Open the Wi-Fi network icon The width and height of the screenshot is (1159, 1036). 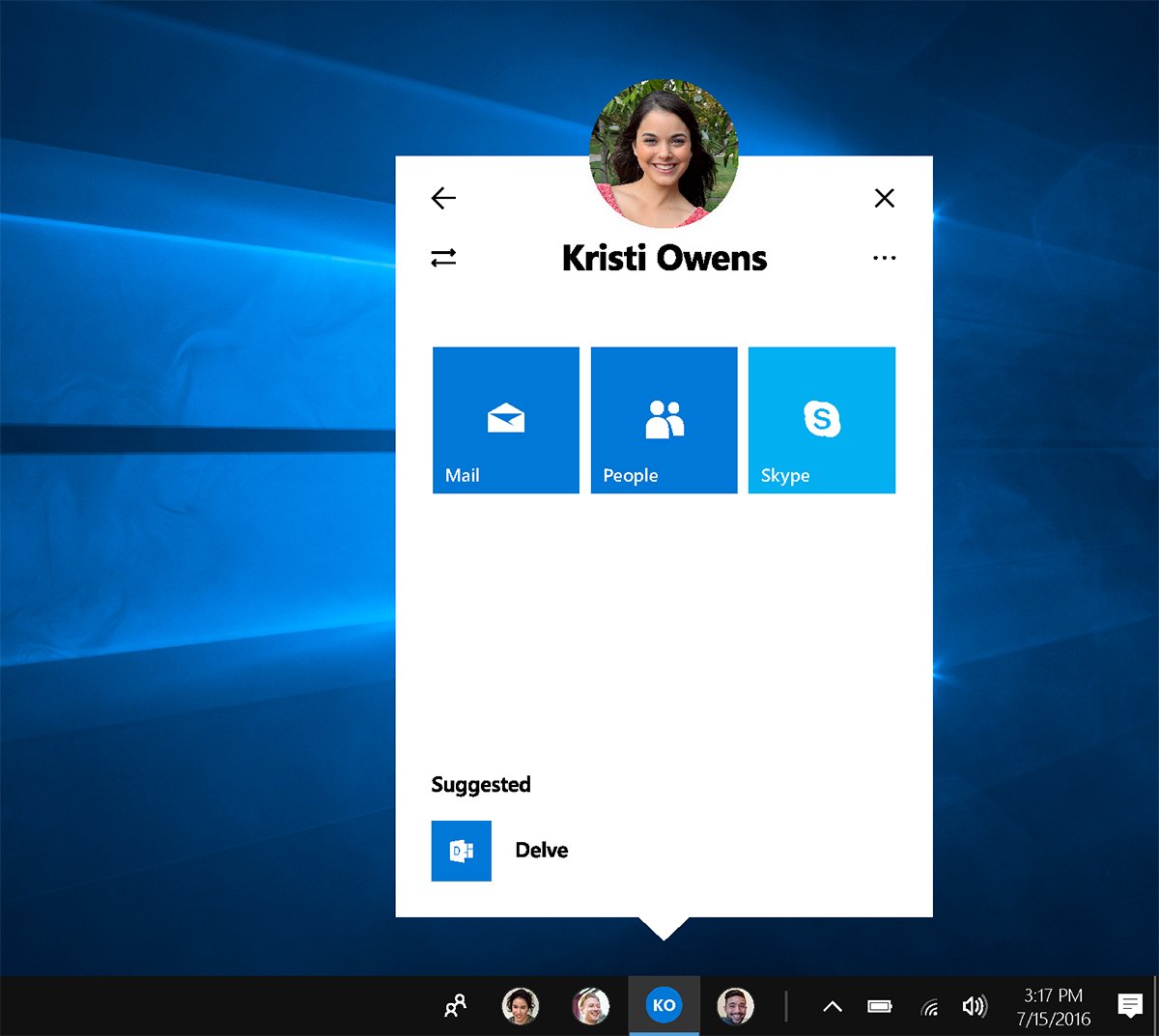click(929, 1008)
